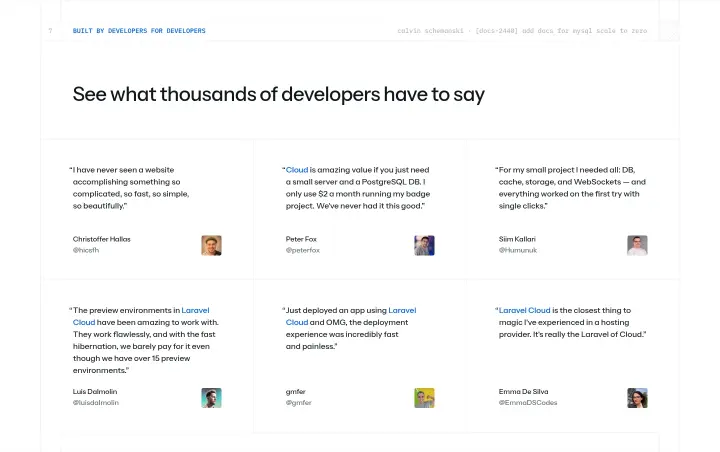Click Siim Kallari's avatar photo

[x=637, y=245]
